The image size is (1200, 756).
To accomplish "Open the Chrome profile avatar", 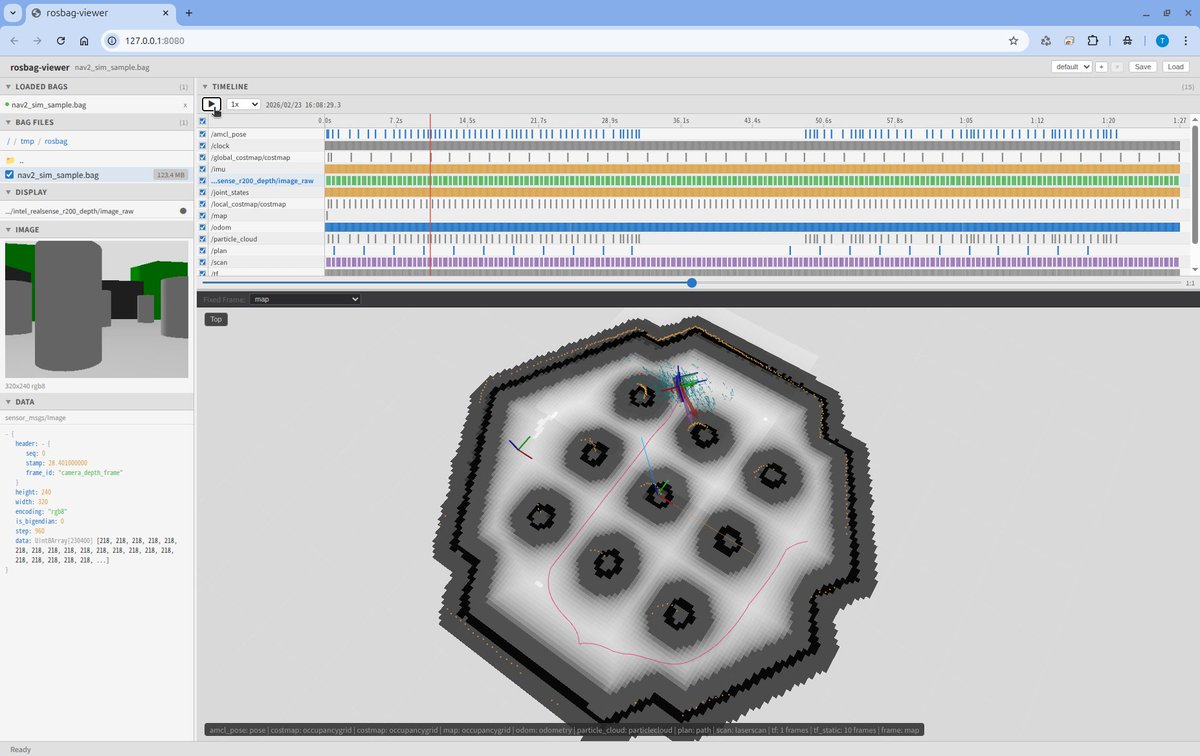I will pyautogui.click(x=1161, y=41).
